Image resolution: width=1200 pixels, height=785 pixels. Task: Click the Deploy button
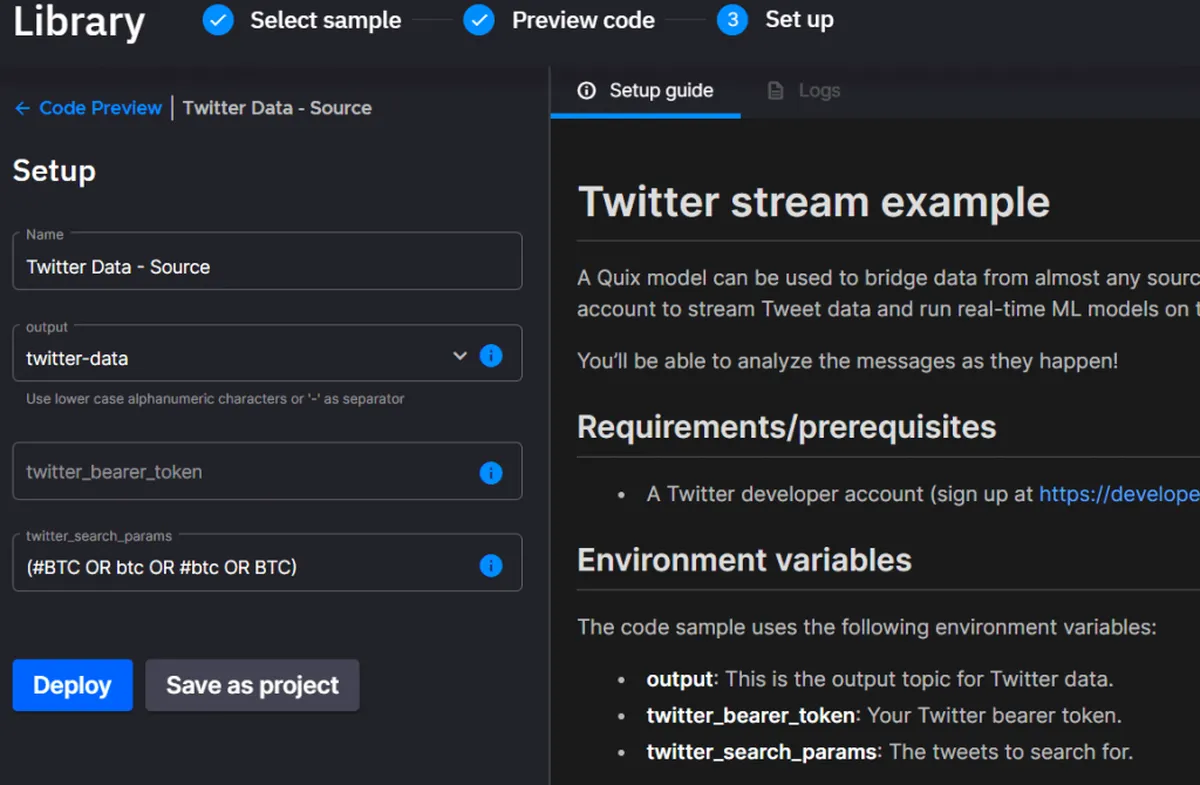click(72, 685)
